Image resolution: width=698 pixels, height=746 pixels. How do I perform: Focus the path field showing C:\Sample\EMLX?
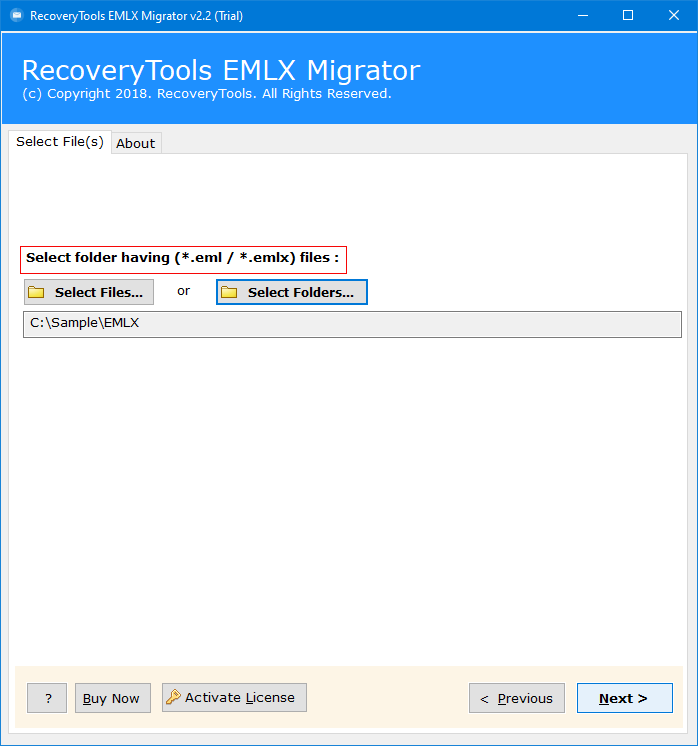[x=352, y=324]
